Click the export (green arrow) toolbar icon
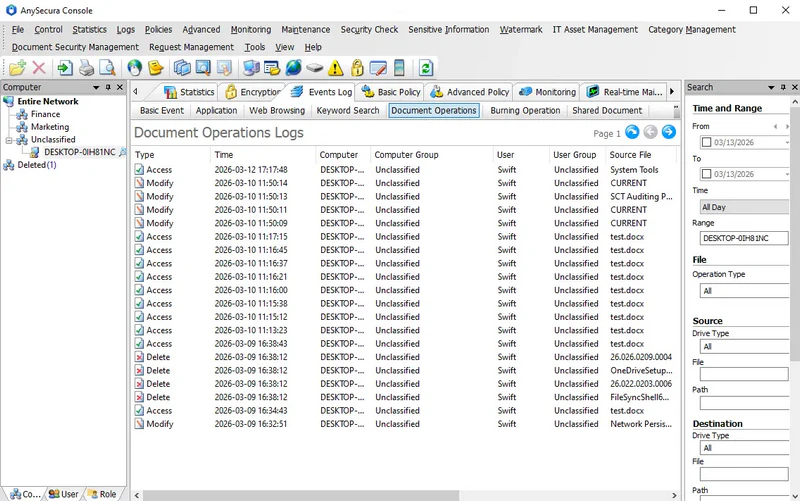 65,68
